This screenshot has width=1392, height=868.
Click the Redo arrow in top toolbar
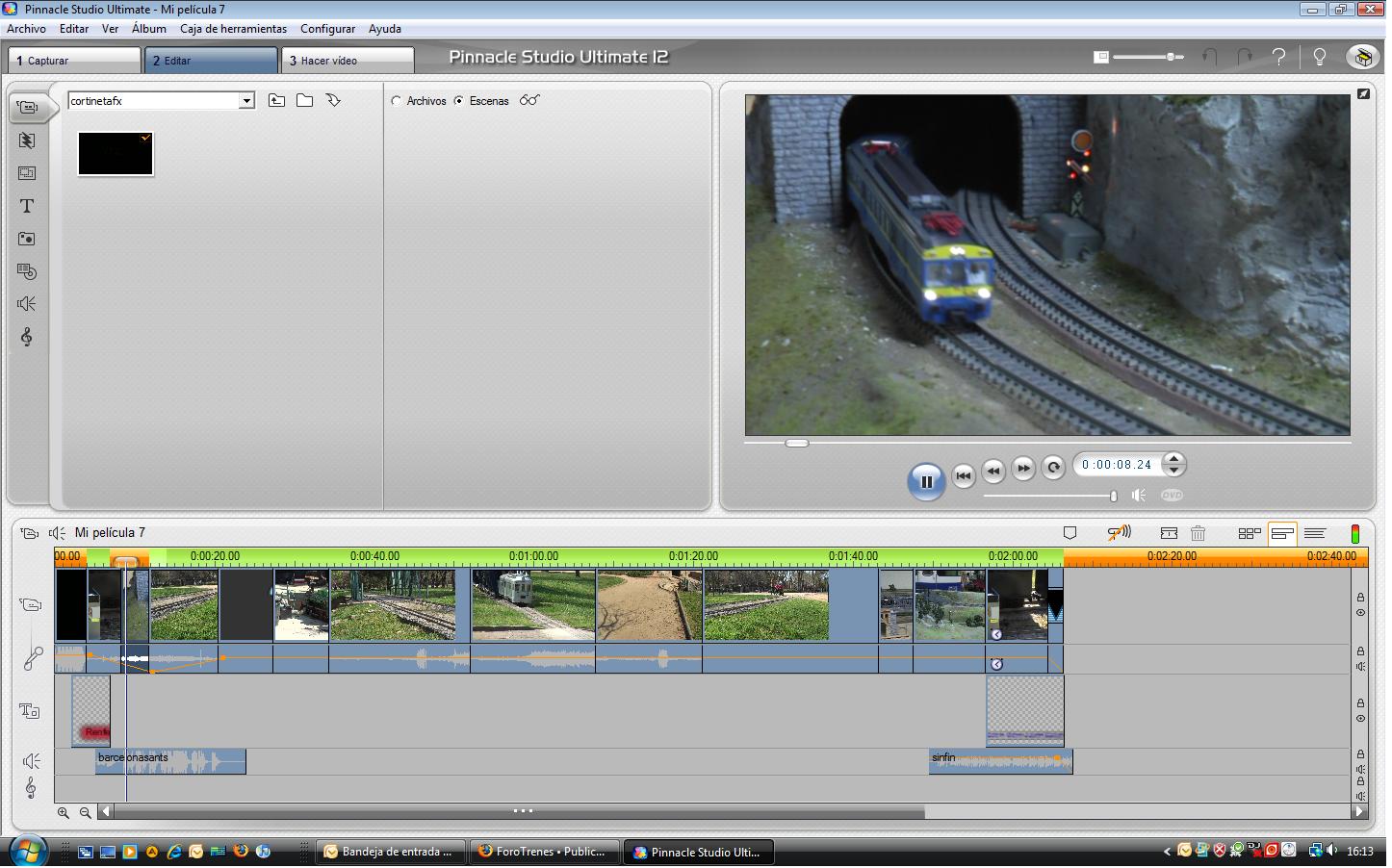1244,57
